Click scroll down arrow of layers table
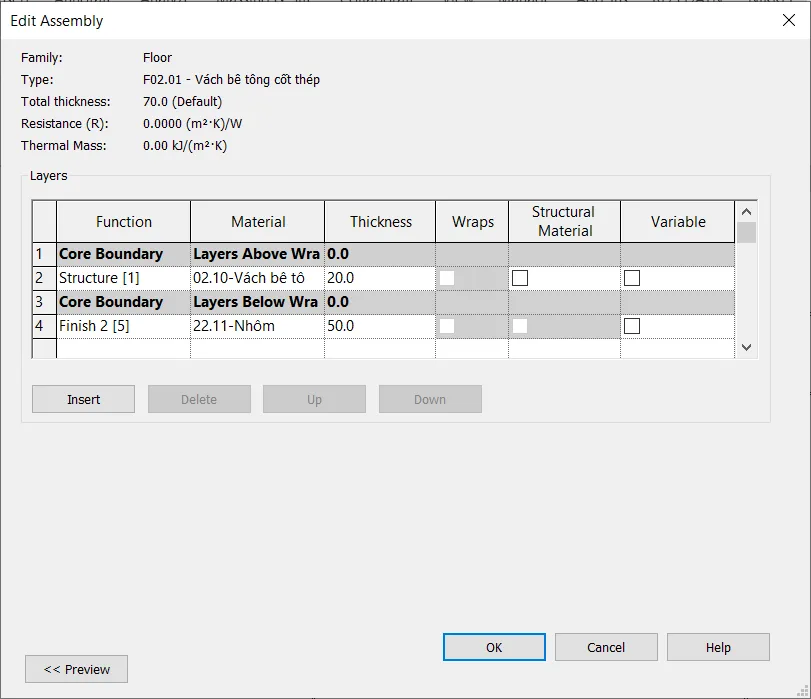811x699 pixels. tap(746, 347)
